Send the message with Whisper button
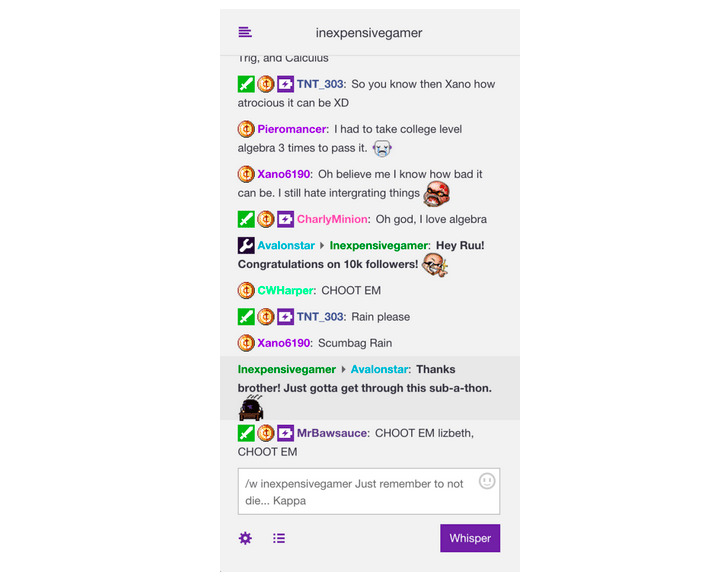 [x=470, y=538]
